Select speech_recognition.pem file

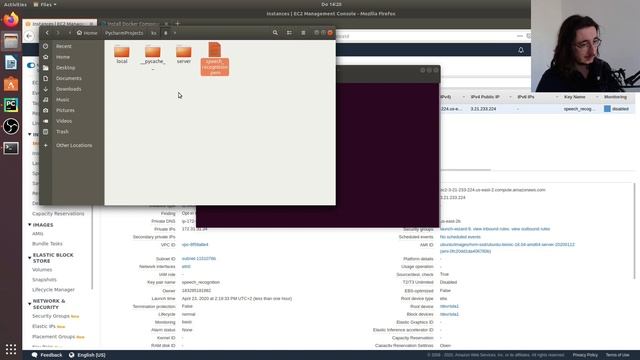(x=215, y=59)
